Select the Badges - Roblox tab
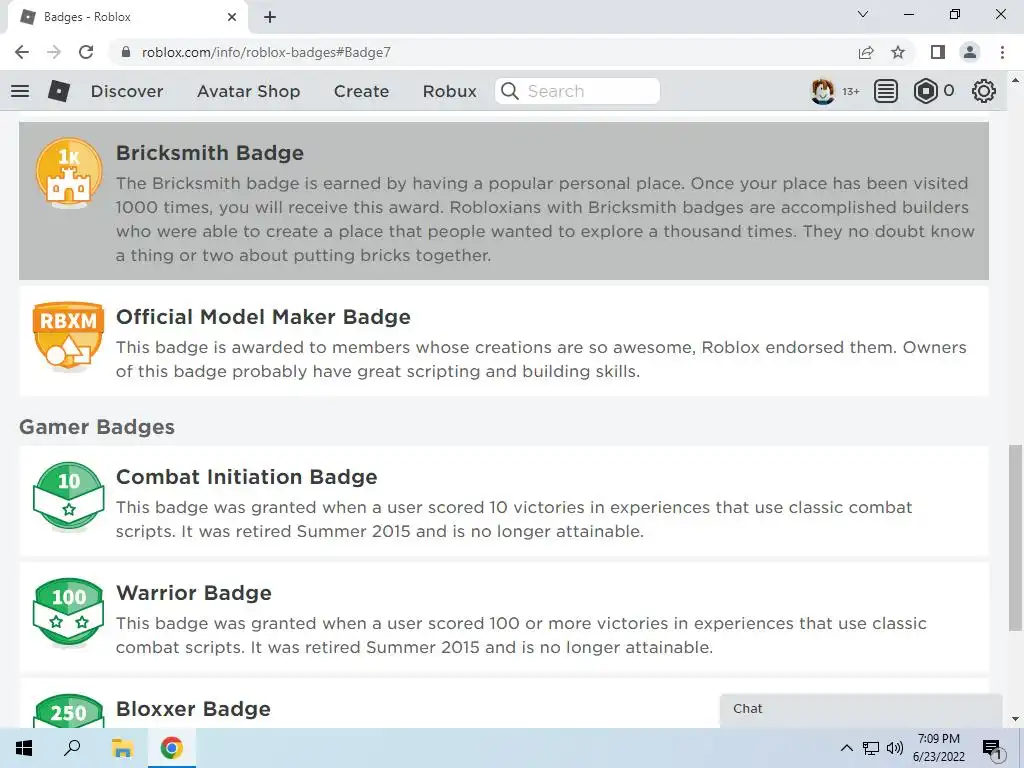Image resolution: width=1024 pixels, height=768 pixels. click(x=127, y=17)
